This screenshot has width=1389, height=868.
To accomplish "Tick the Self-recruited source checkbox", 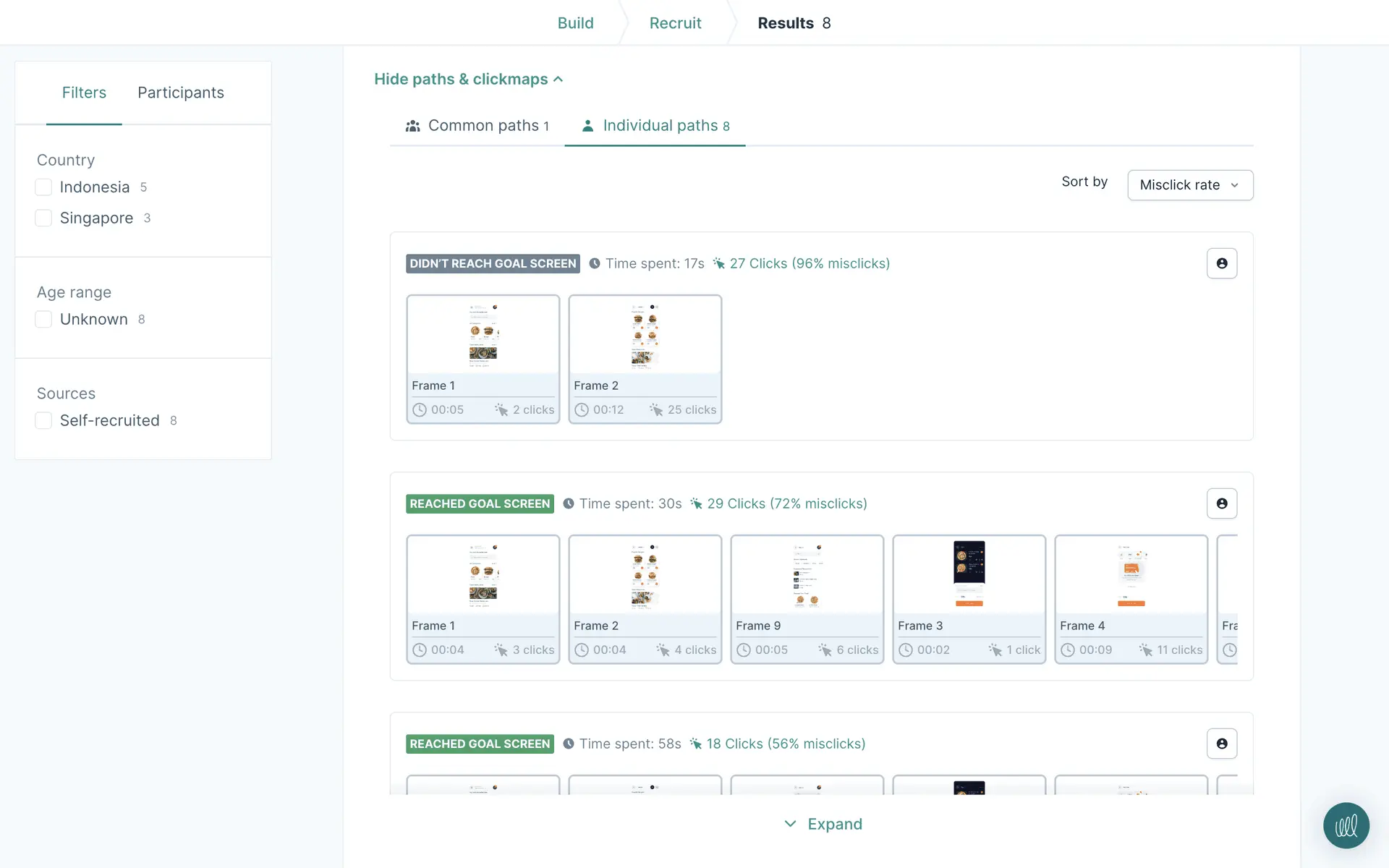I will click(x=43, y=420).
